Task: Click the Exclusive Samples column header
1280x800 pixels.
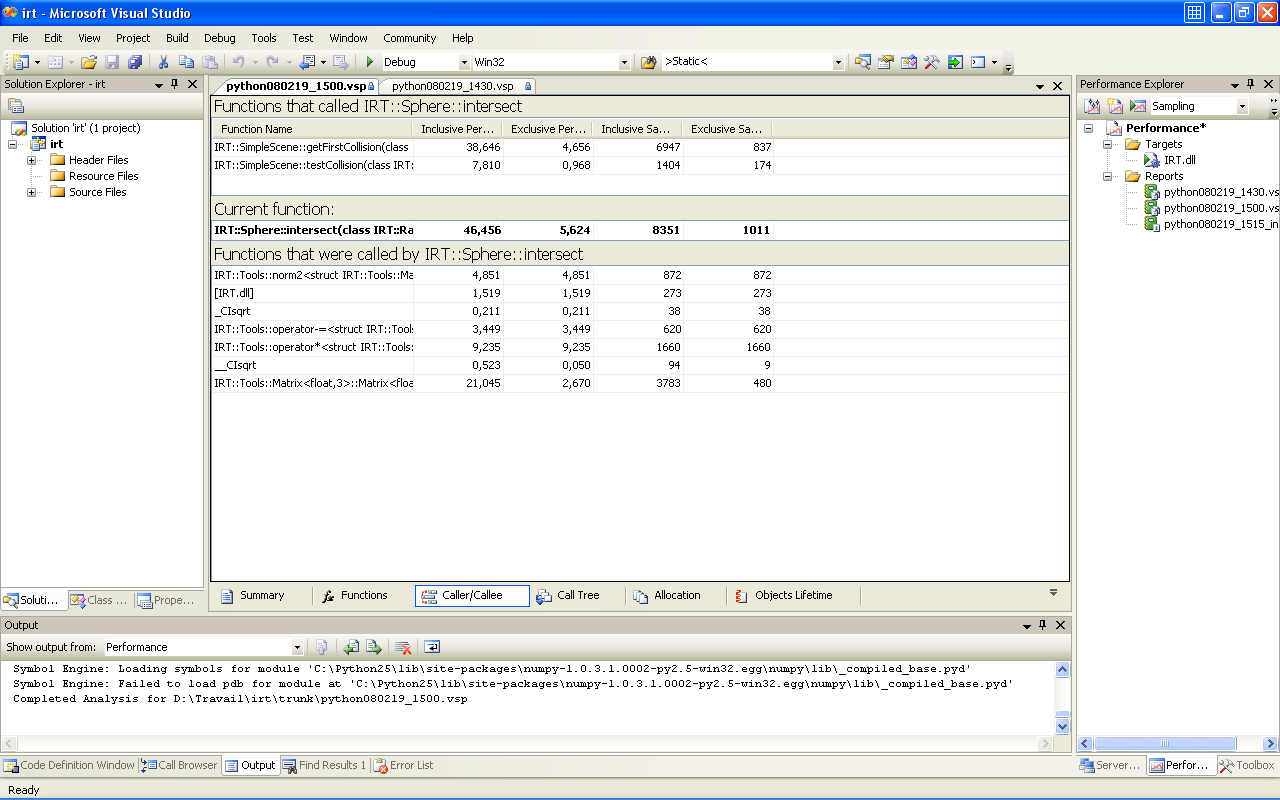Action: [726, 129]
